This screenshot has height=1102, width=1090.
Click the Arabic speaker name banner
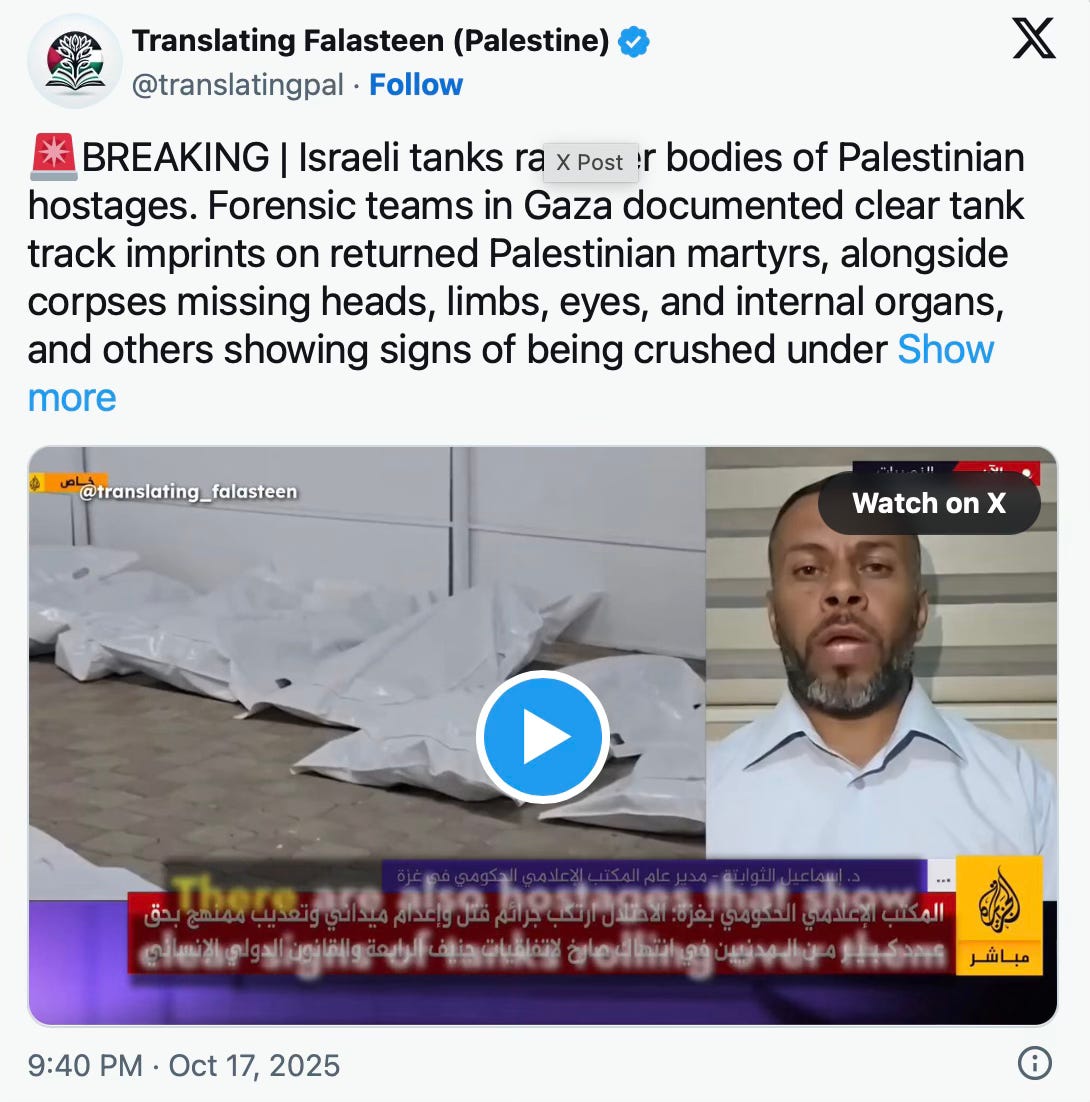point(654,876)
